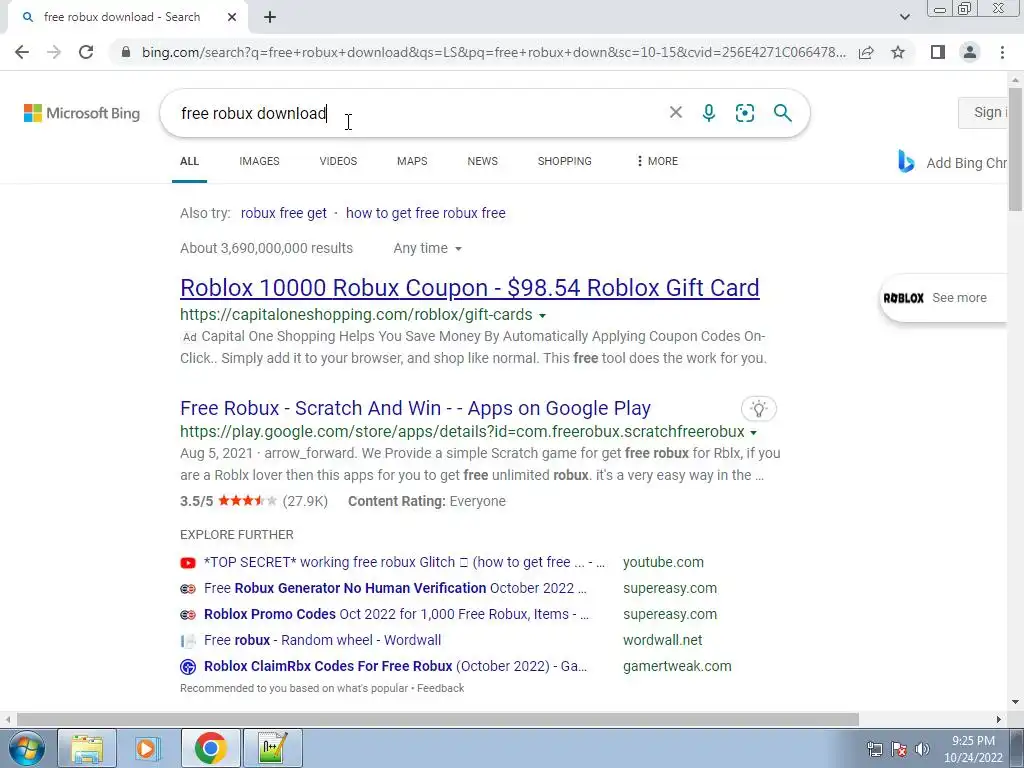Clear the Bing search box with X
The width and height of the screenshot is (1024, 768).
coord(676,112)
